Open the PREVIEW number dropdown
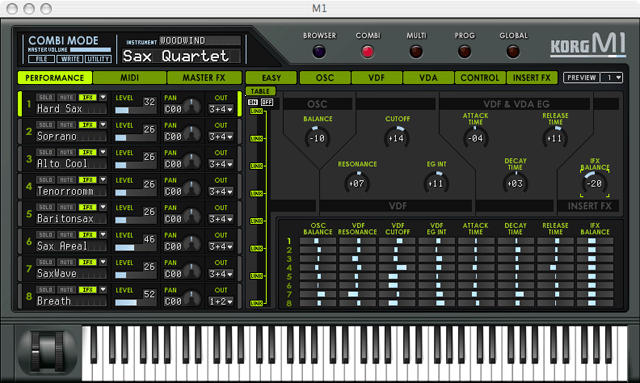Image resolution: width=640 pixels, height=383 pixels. click(x=611, y=78)
